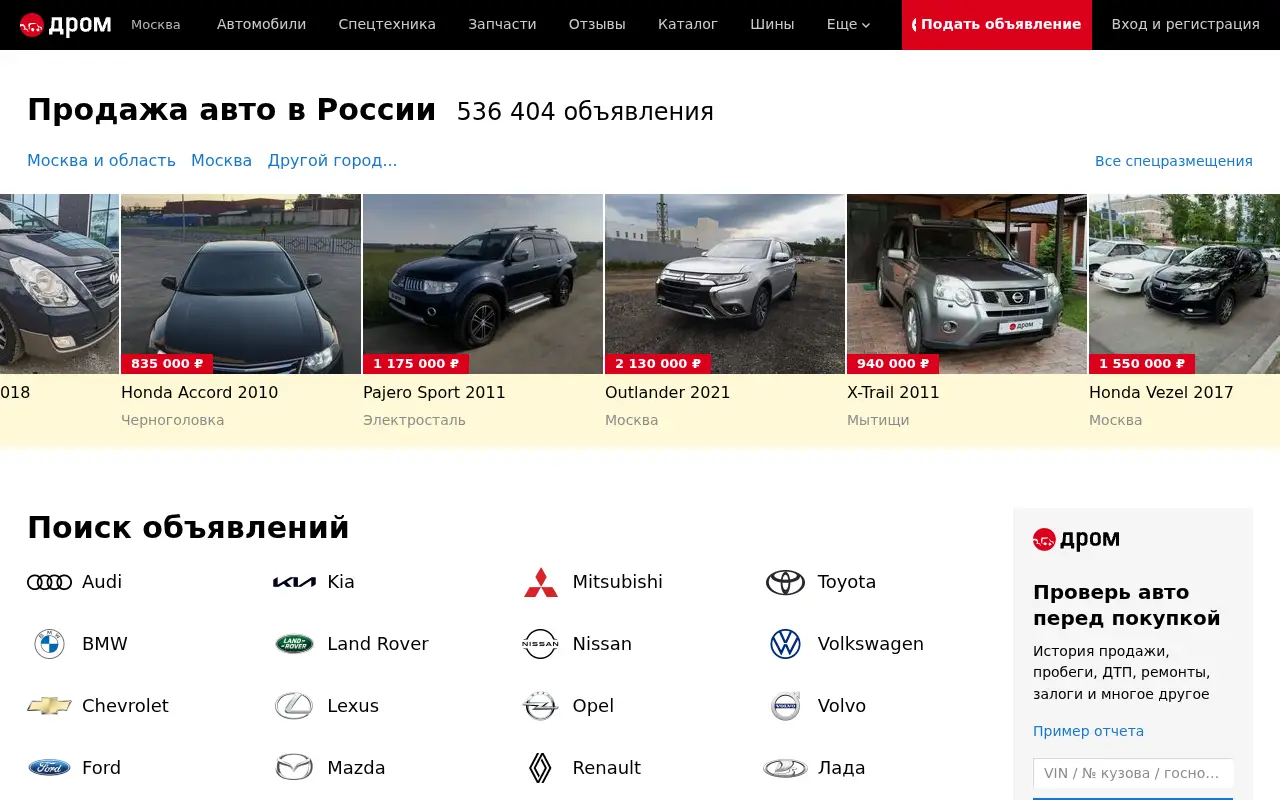Click the Honda Accord 2010 listing title
This screenshot has height=800, width=1280.
click(x=200, y=392)
